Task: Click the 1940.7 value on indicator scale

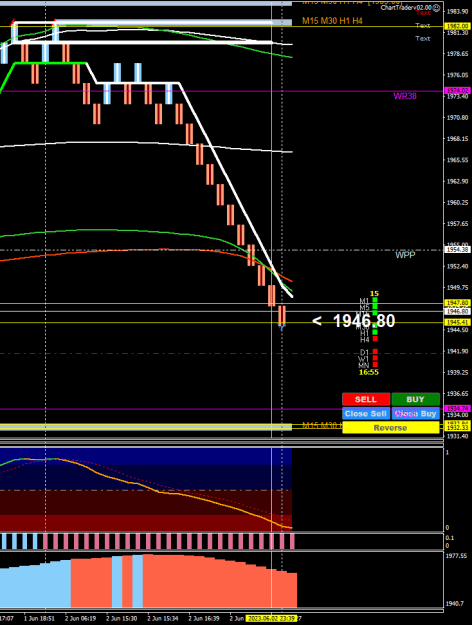Action: (x=454, y=604)
